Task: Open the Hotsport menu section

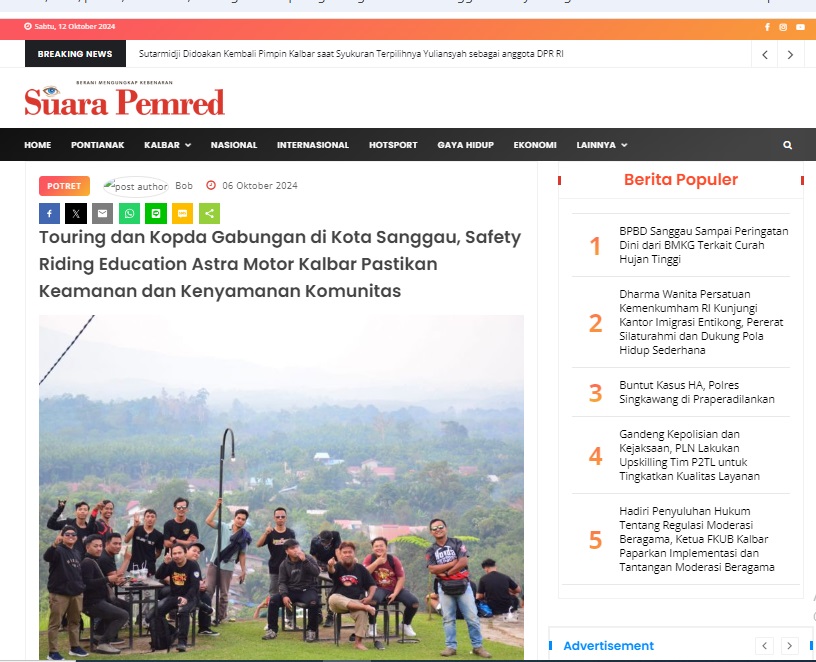Action: click(x=393, y=145)
